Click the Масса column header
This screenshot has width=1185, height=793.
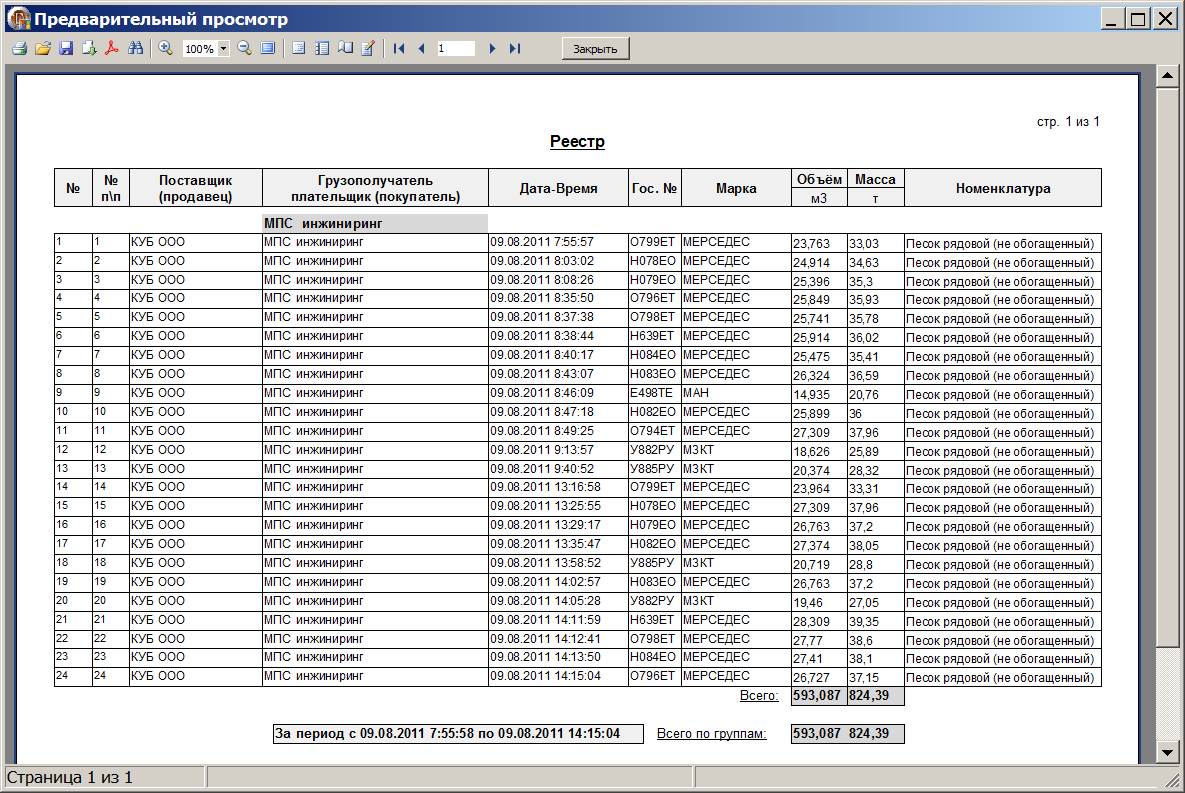click(875, 179)
